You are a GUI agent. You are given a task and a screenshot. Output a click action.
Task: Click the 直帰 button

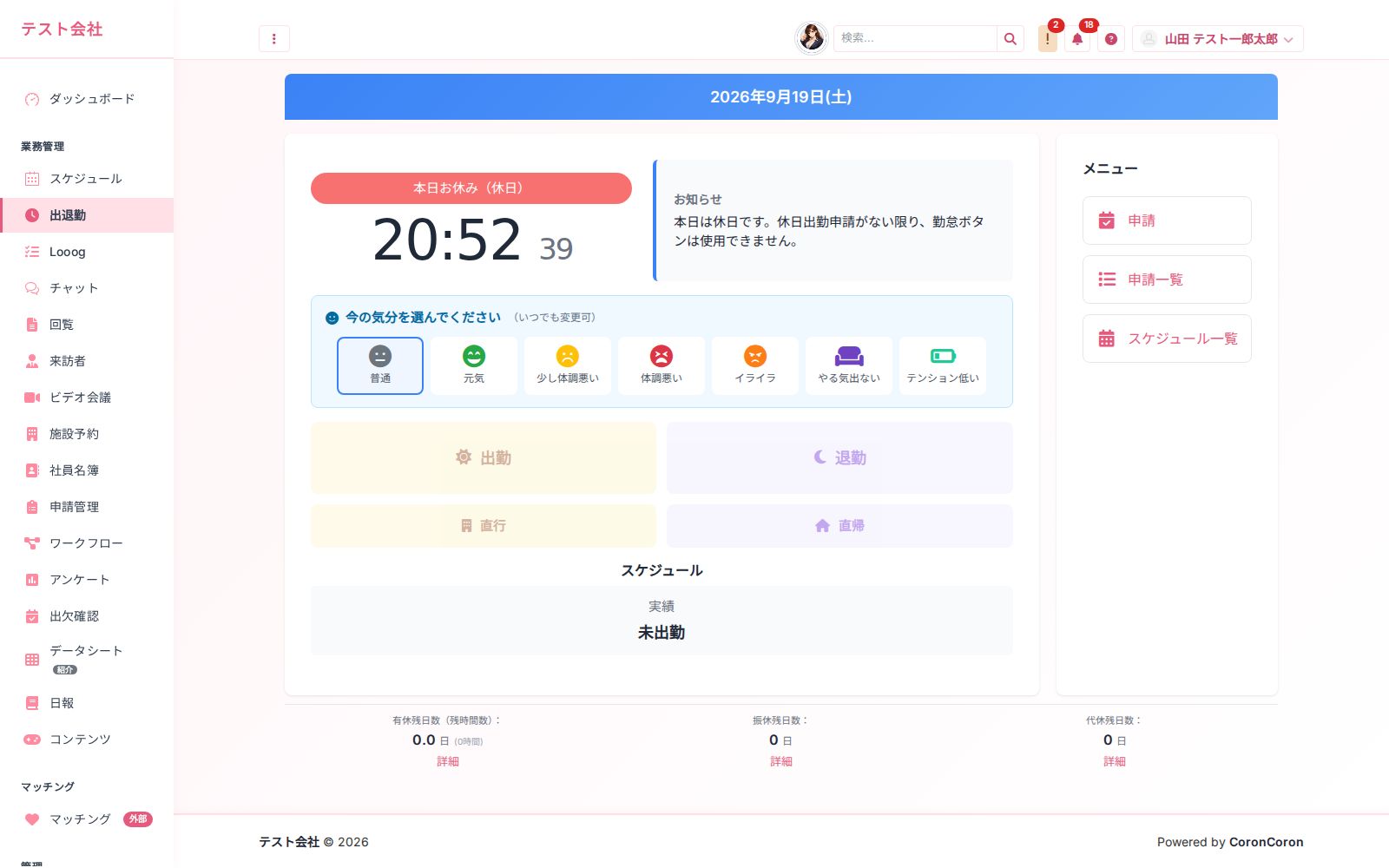[x=839, y=525]
